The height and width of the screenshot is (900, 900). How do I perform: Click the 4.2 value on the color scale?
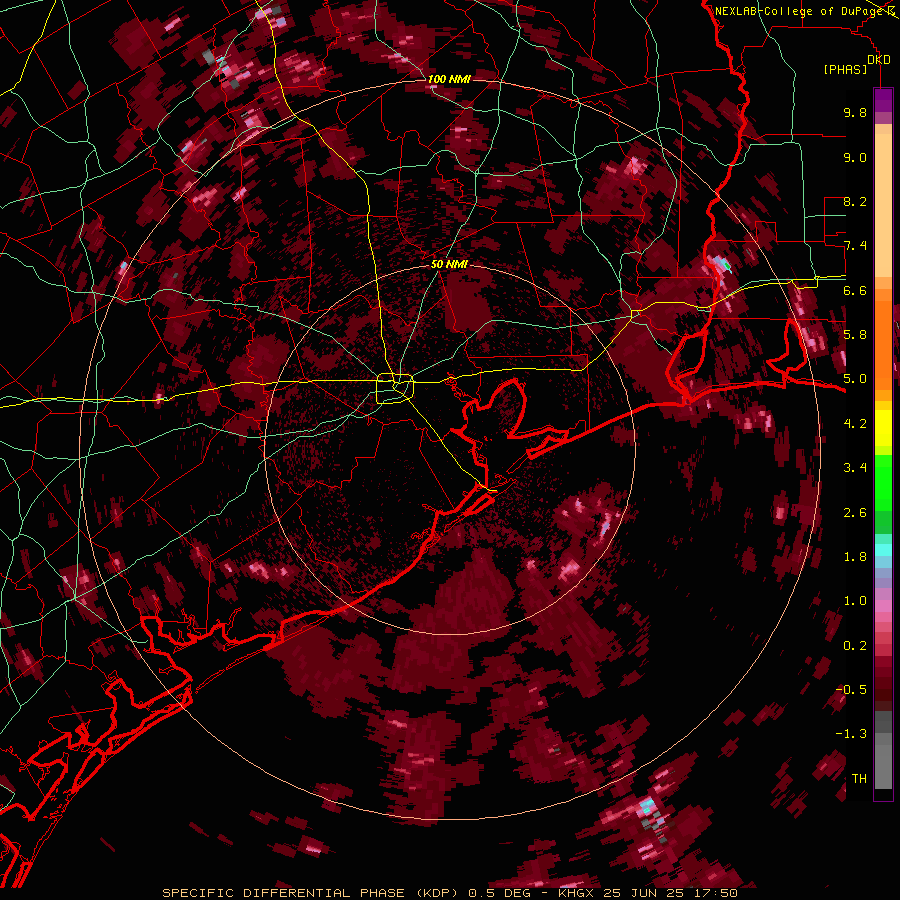[855, 424]
